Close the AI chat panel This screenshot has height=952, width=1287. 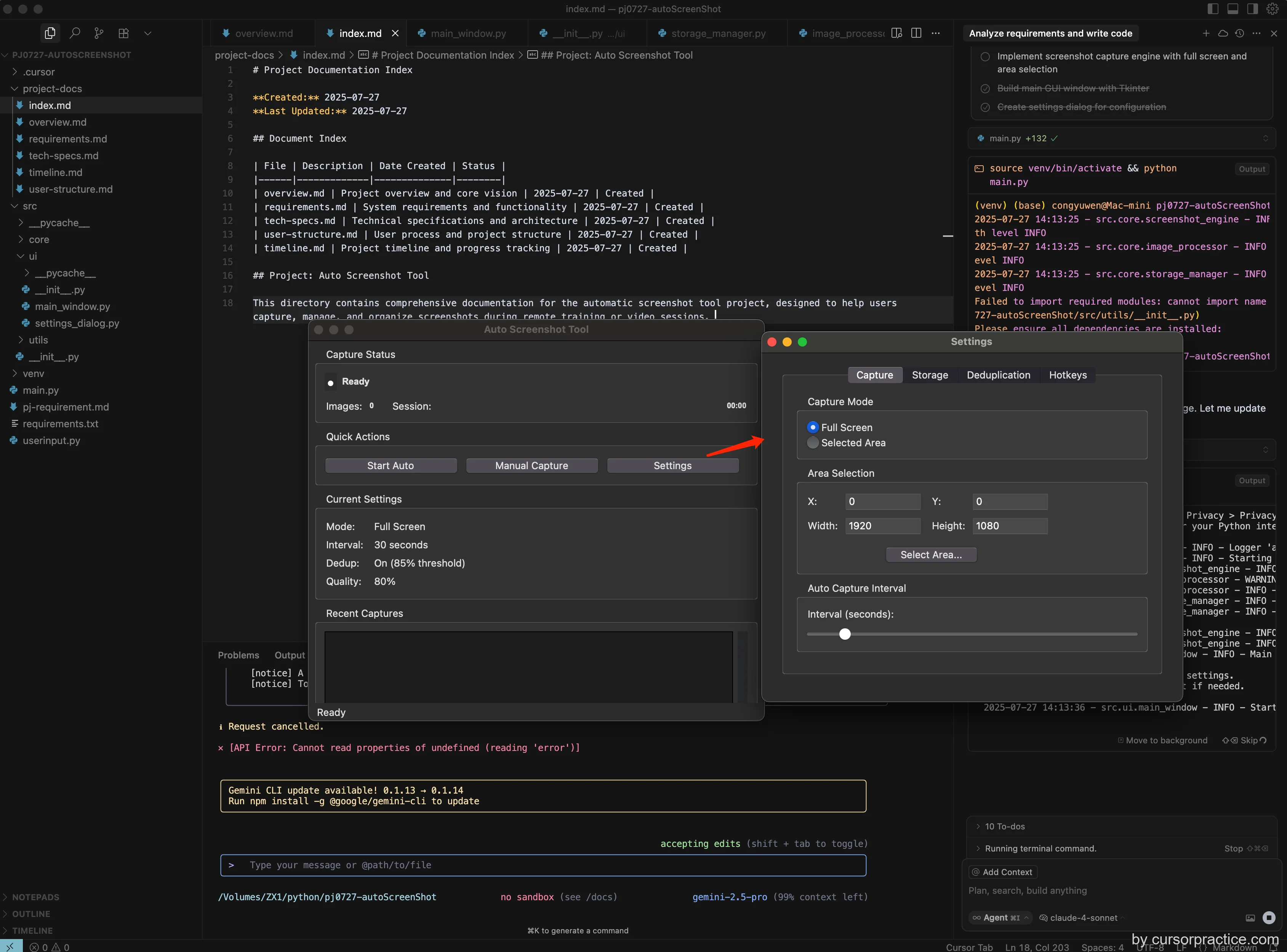pos(1274,33)
